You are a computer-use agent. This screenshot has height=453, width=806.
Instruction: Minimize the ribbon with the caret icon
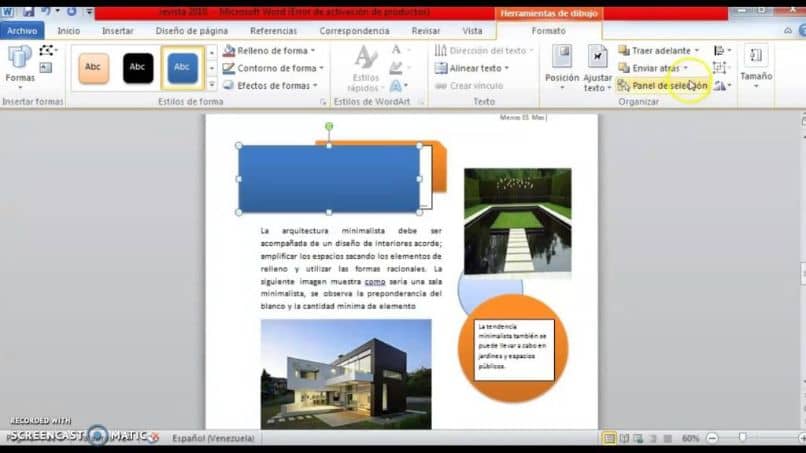[787, 31]
